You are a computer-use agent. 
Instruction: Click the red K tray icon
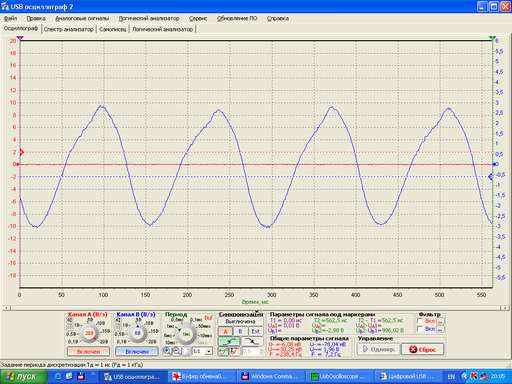(474, 376)
